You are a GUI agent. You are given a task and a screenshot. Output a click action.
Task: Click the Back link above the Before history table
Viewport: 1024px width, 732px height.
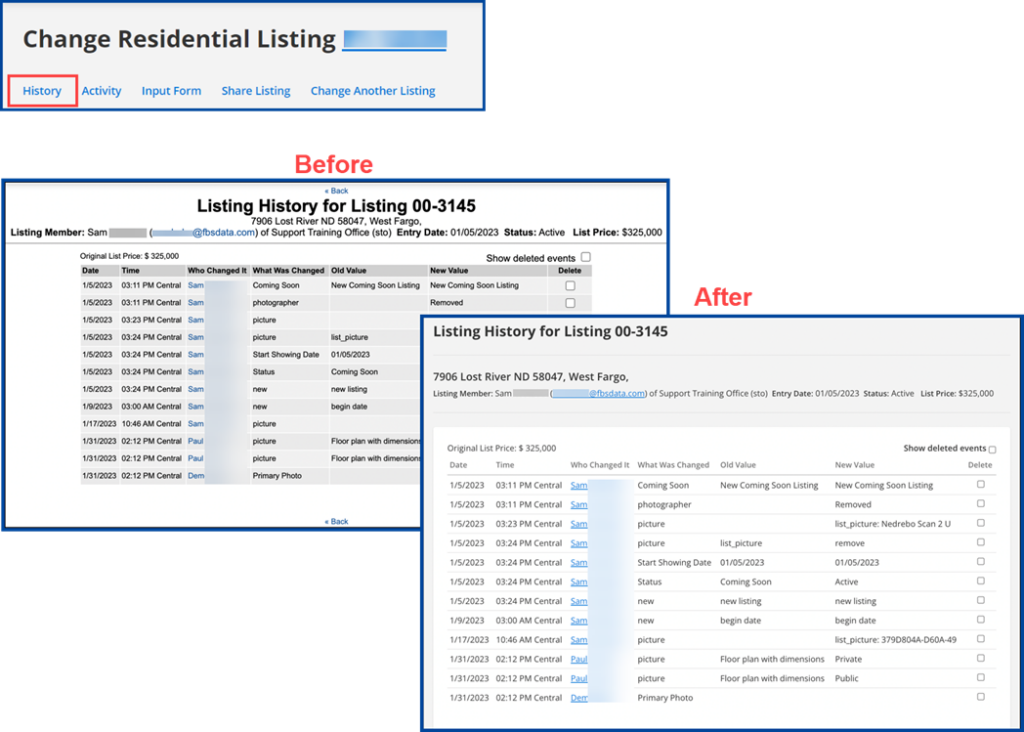pos(336,190)
